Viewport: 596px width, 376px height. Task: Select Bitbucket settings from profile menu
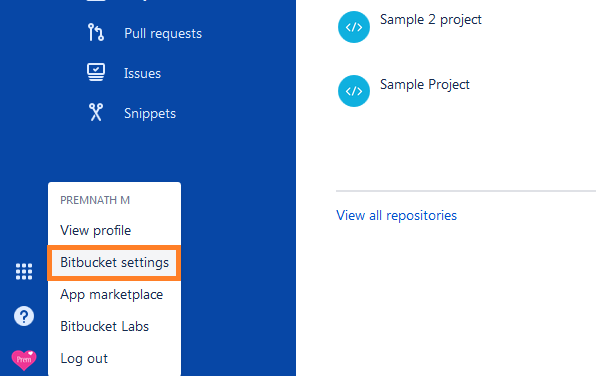coord(114,263)
